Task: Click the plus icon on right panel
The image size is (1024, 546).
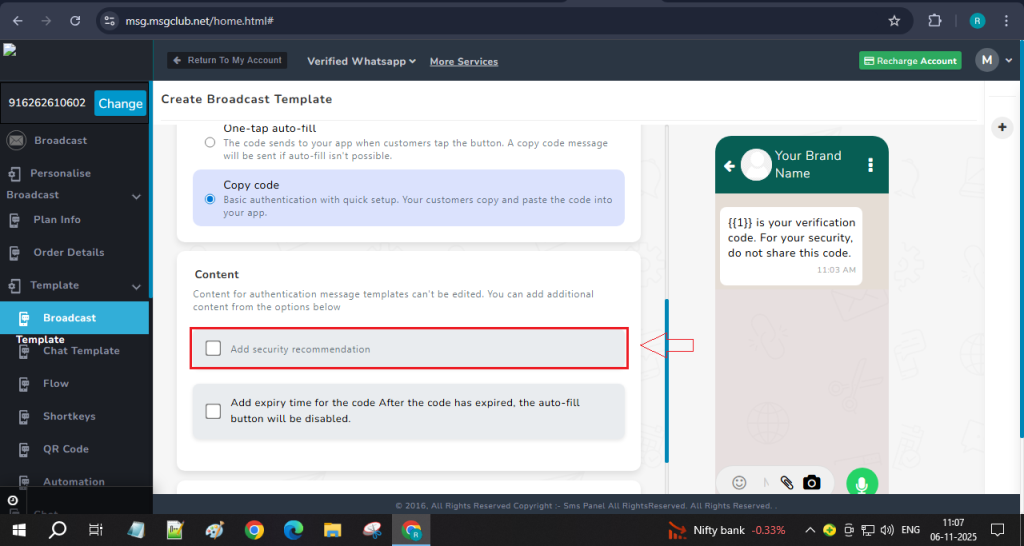Action: click(1002, 127)
